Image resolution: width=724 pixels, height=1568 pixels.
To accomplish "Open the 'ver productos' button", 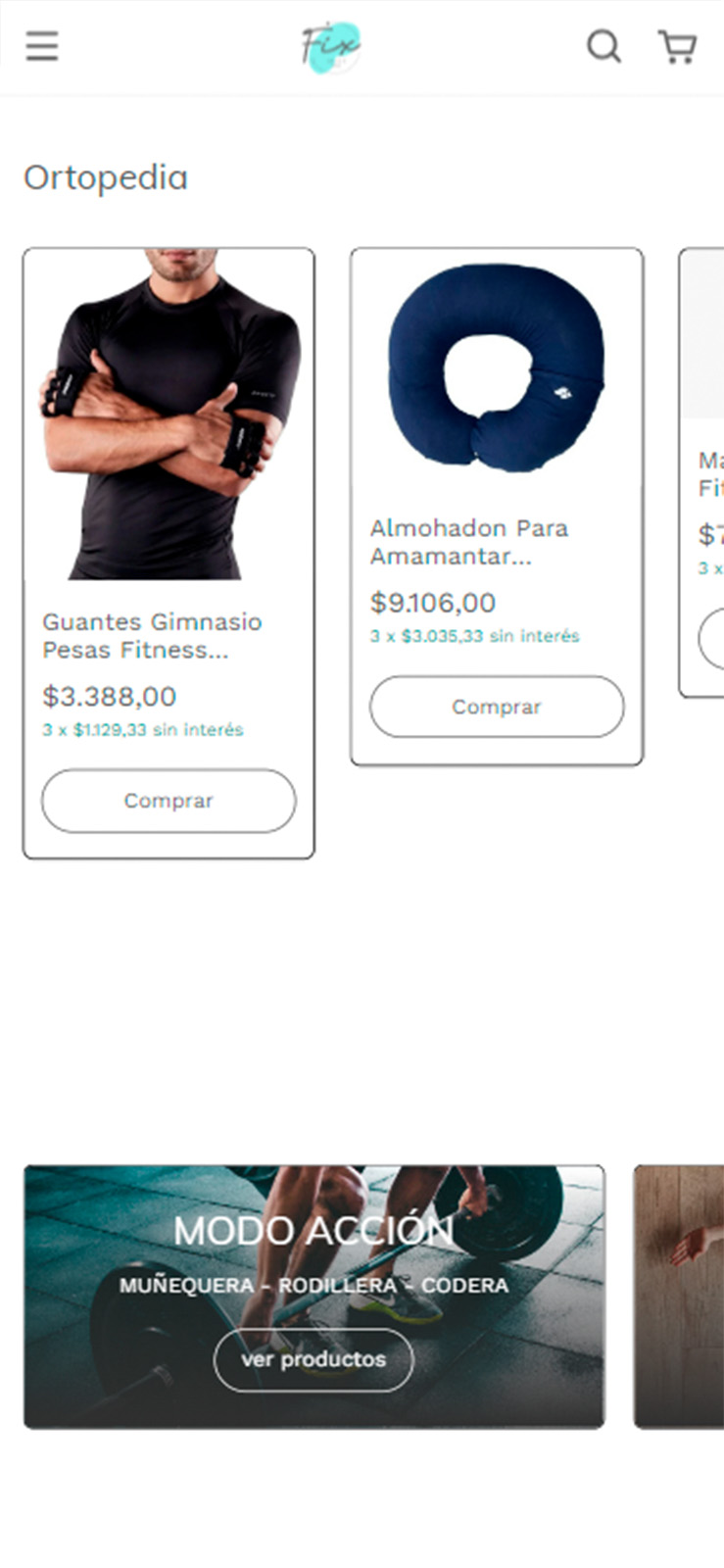I will (x=314, y=1359).
